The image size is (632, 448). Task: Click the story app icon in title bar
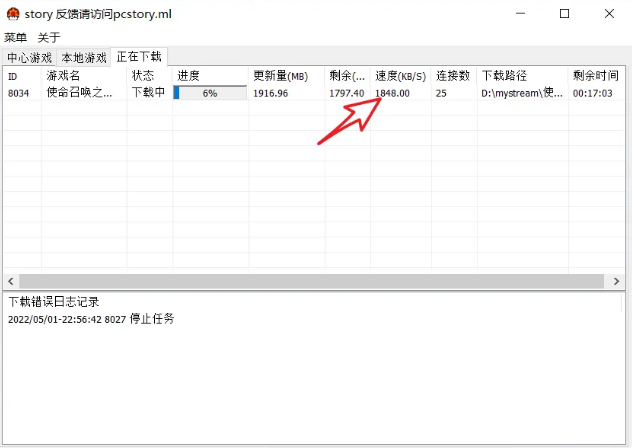click(x=13, y=14)
